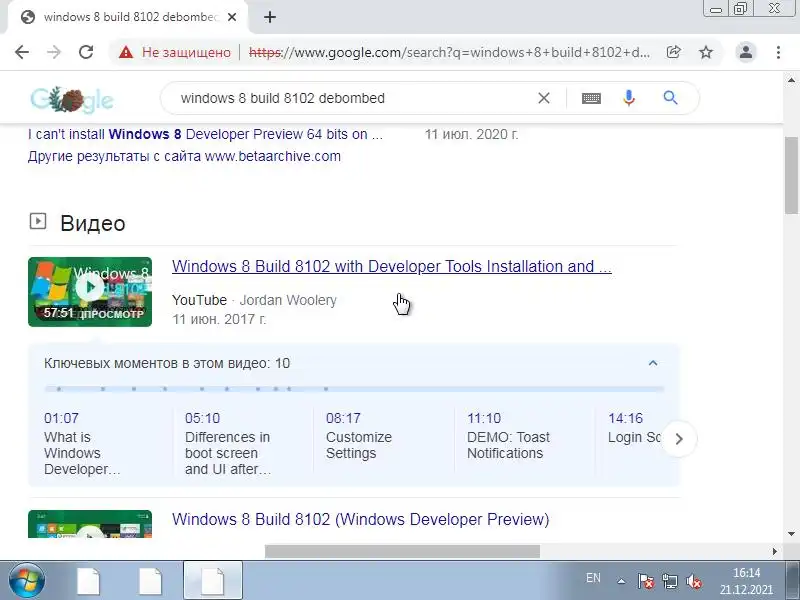The height and width of the screenshot is (600, 800).
Task: Open the Chrome three-dot menu
Action: pos(778,52)
